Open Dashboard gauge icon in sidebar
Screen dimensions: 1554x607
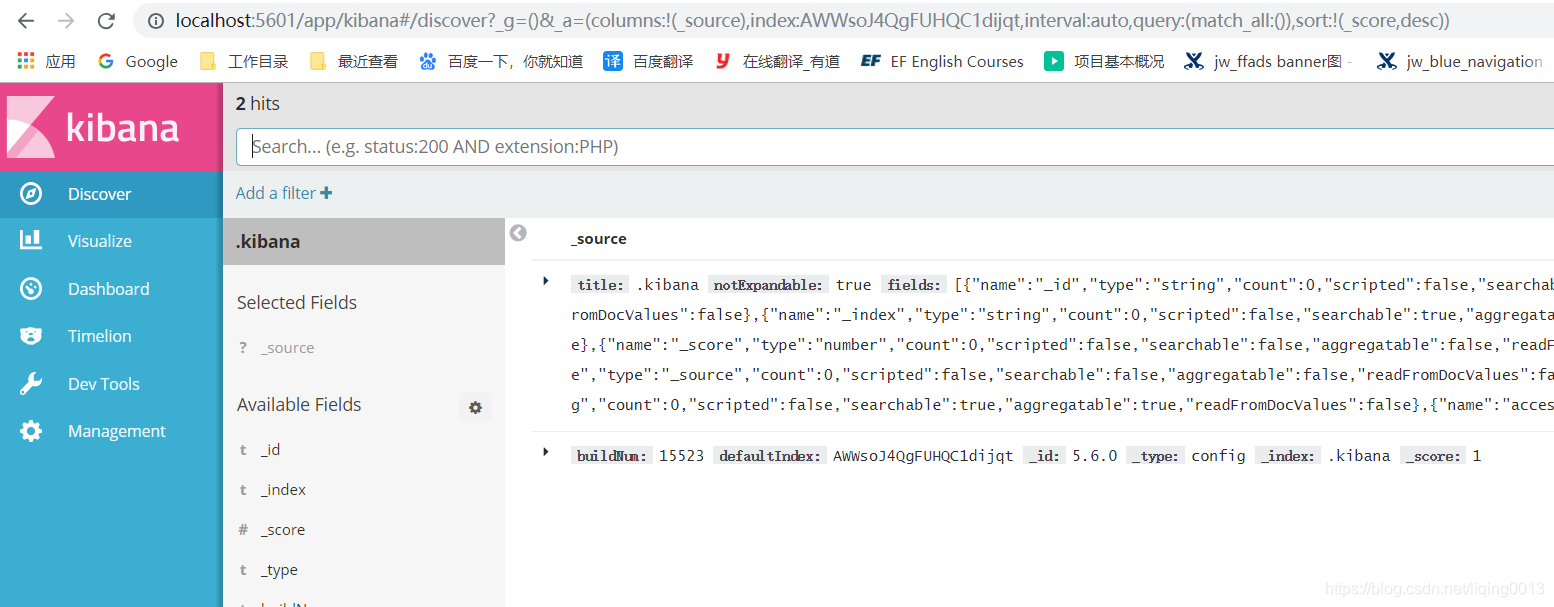(31, 289)
